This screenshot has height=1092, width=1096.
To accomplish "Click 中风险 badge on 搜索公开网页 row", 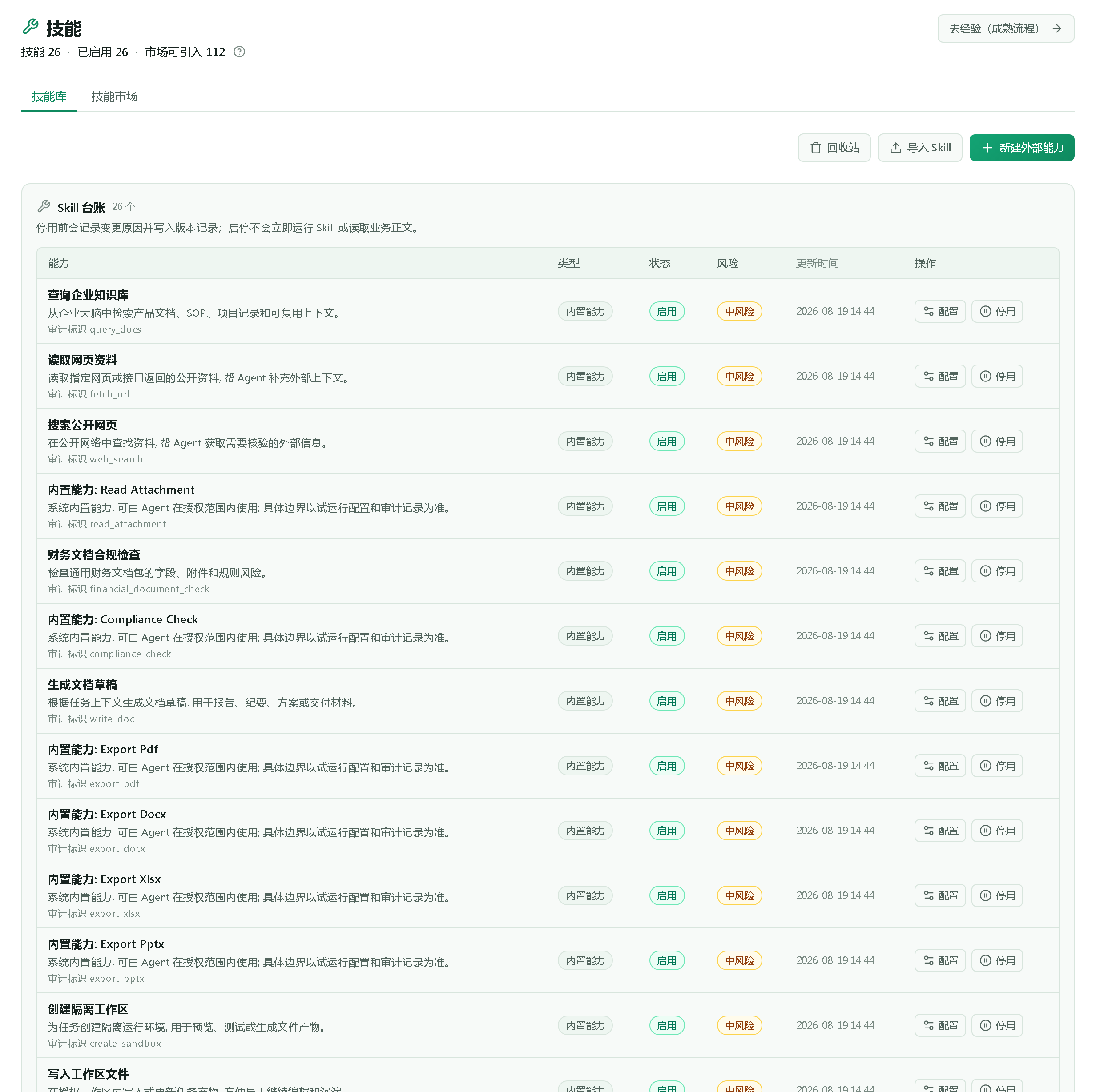I will (739, 441).
